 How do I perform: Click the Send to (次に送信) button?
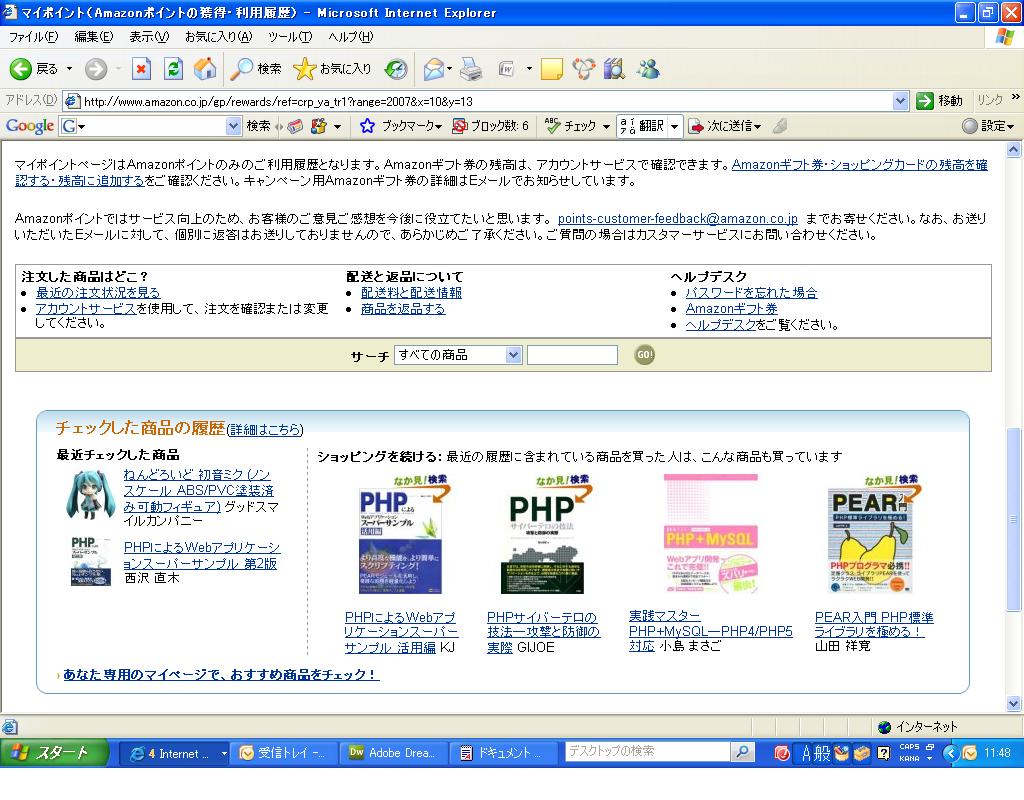coord(726,126)
